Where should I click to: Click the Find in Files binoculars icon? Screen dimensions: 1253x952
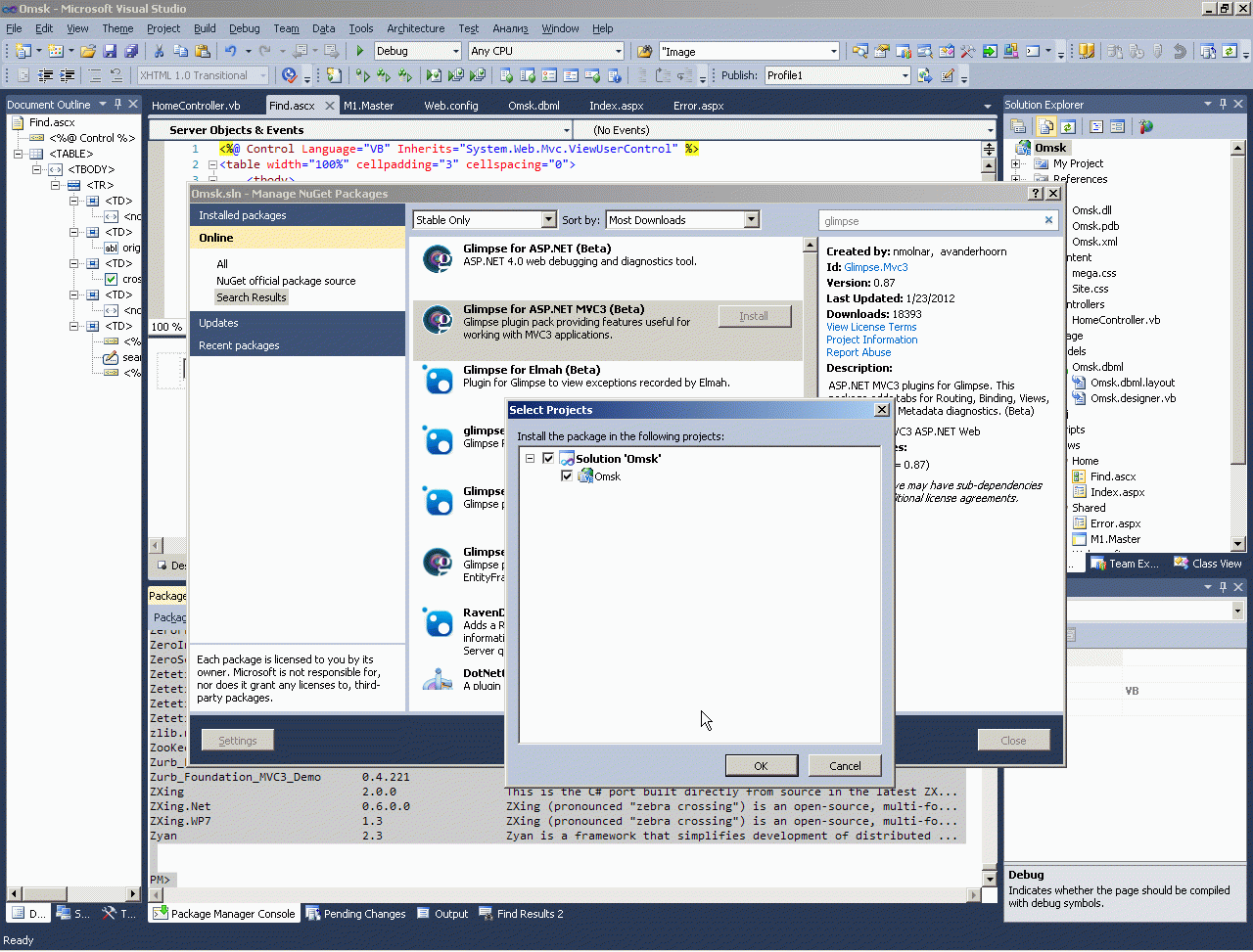644,51
